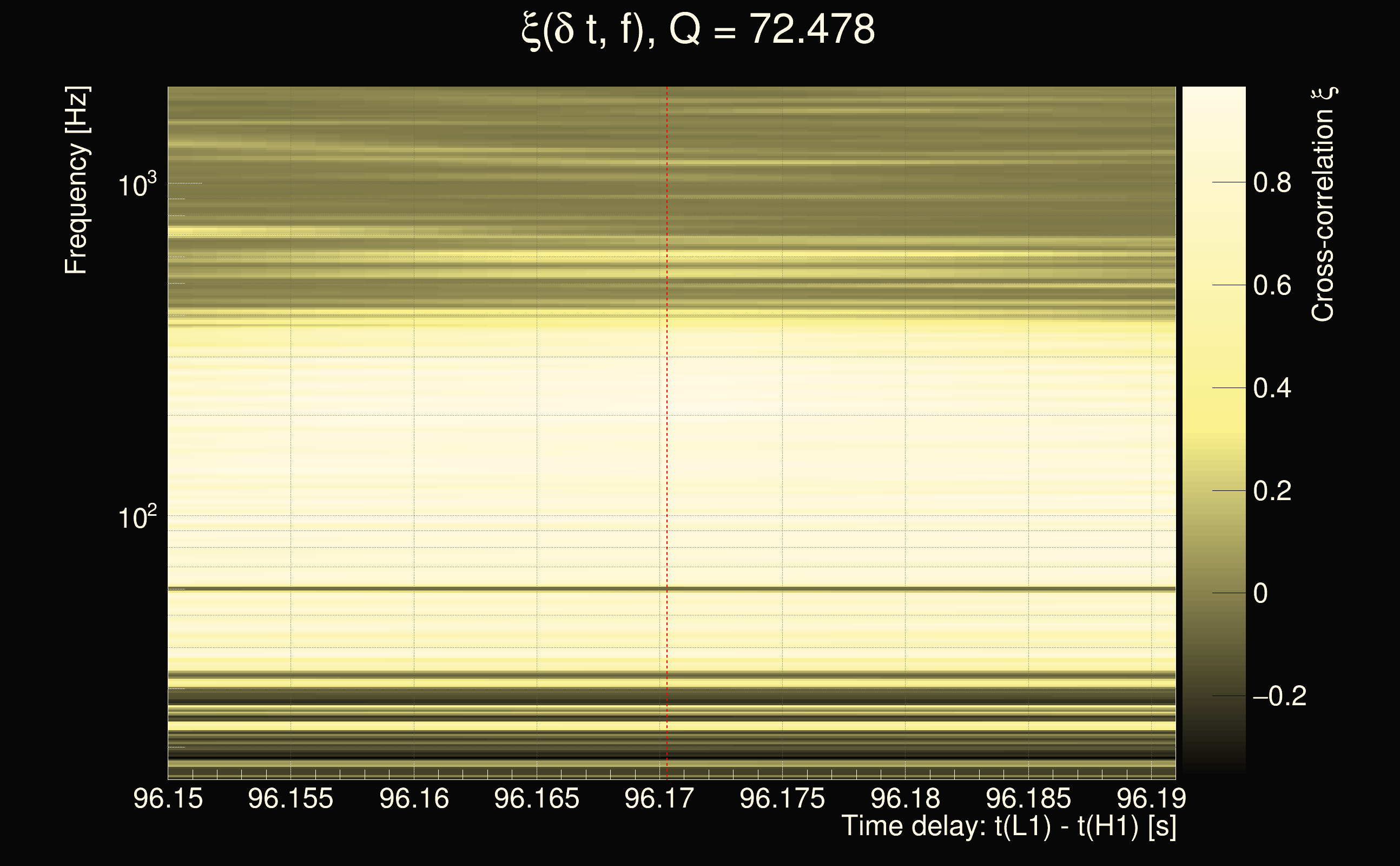This screenshot has width=1400, height=866.
Task: Click the 96.175 x-axis tick label
Action: 782,798
